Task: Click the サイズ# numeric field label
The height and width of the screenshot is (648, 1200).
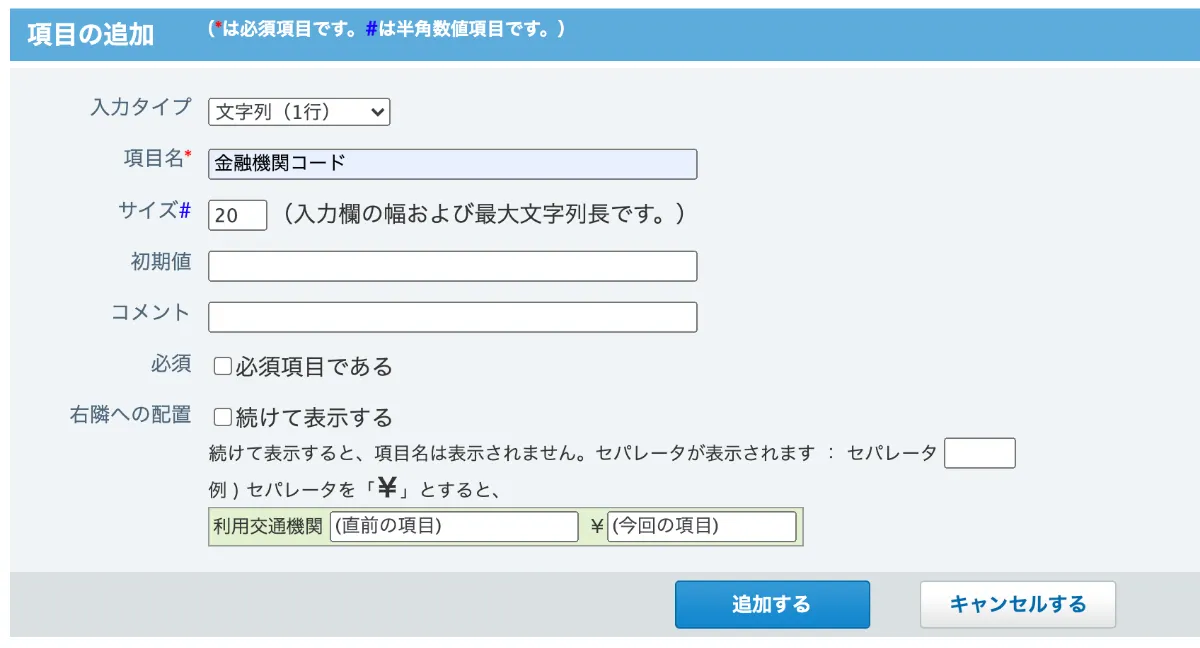Action: click(x=154, y=210)
